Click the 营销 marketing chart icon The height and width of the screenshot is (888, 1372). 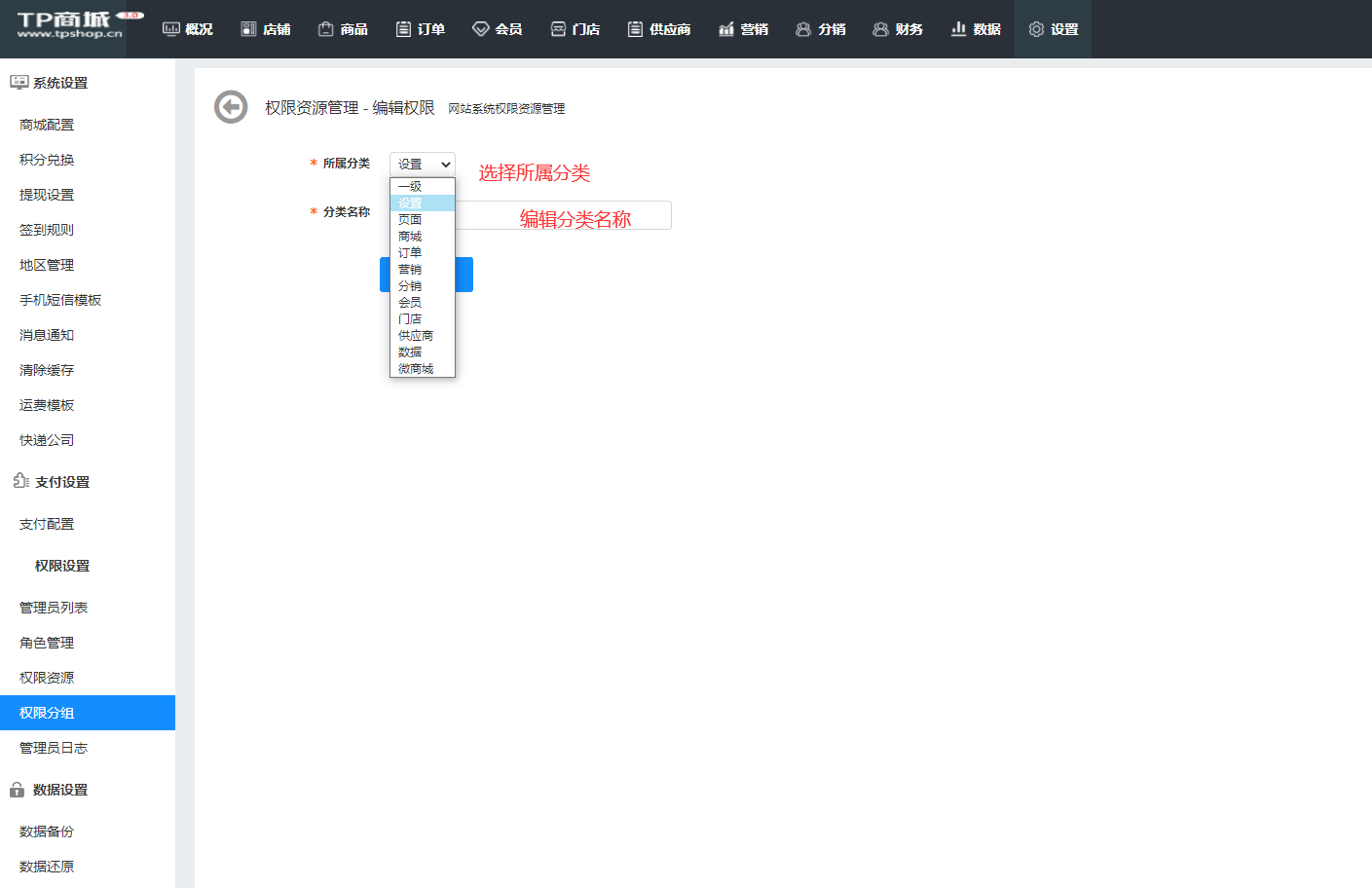[726, 29]
